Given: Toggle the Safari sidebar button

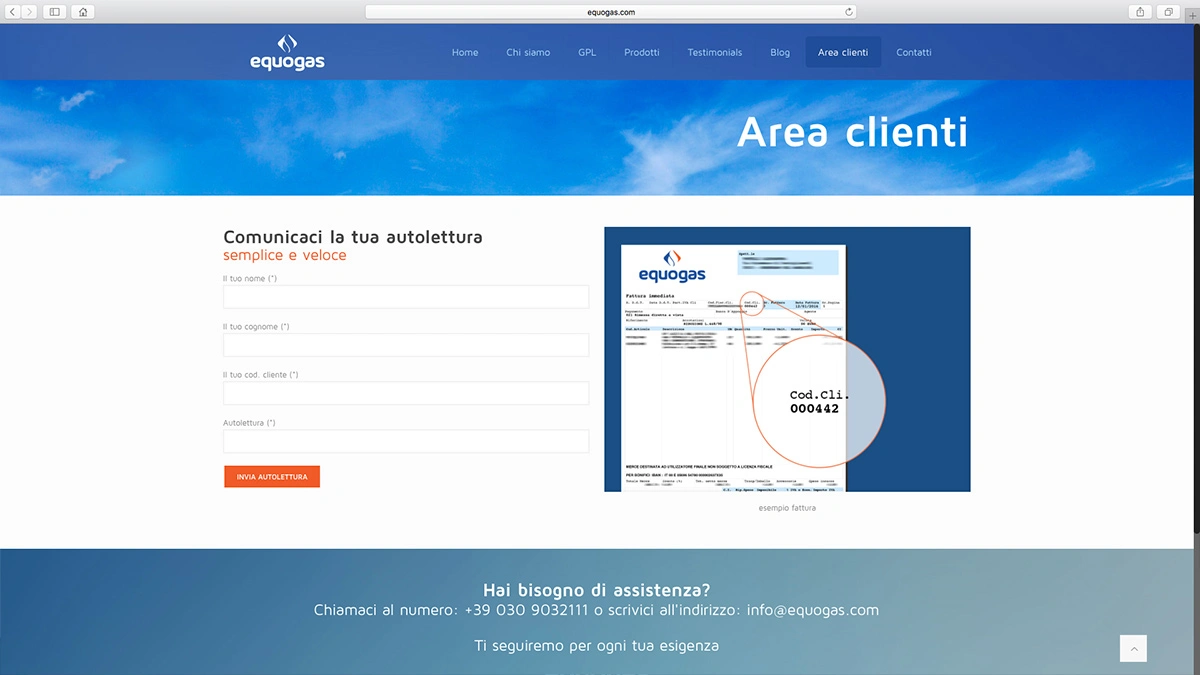Looking at the screenshot, I should click(54, 12).
